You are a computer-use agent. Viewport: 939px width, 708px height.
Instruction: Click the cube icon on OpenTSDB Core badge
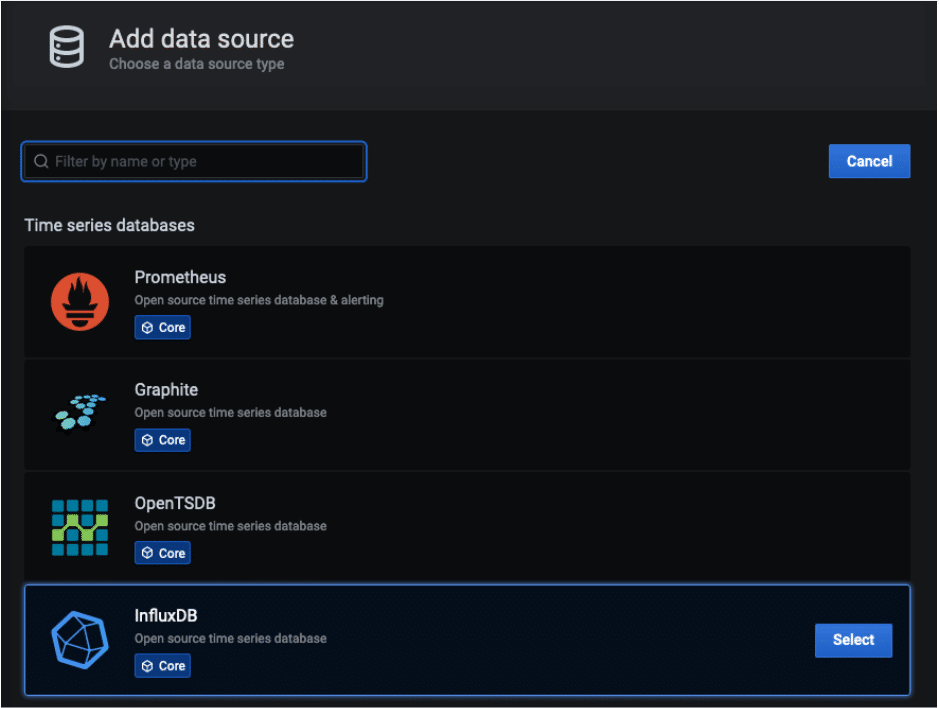(149, 552)
